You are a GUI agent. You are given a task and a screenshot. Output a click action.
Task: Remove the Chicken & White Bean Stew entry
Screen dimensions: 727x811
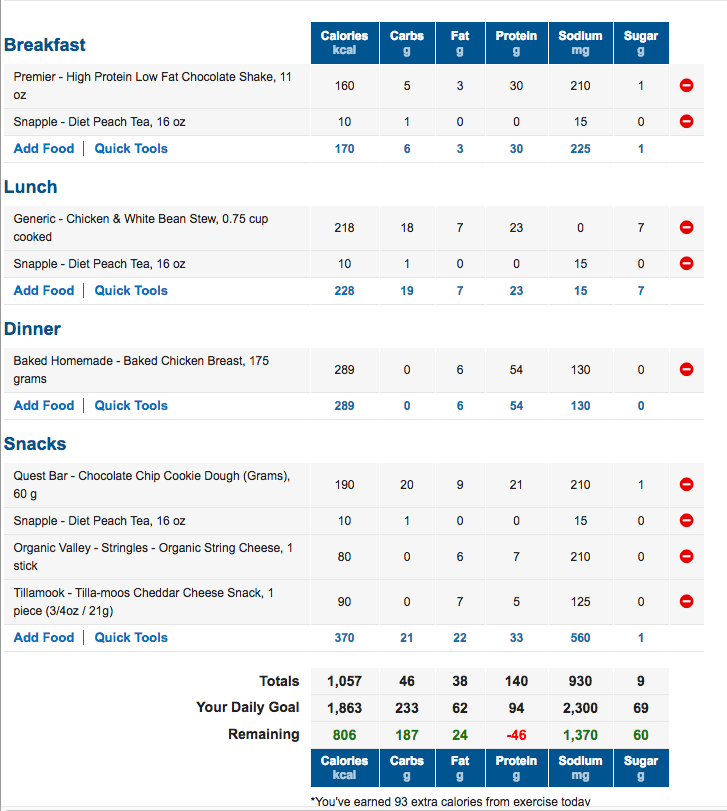click(x=686, y=228)
